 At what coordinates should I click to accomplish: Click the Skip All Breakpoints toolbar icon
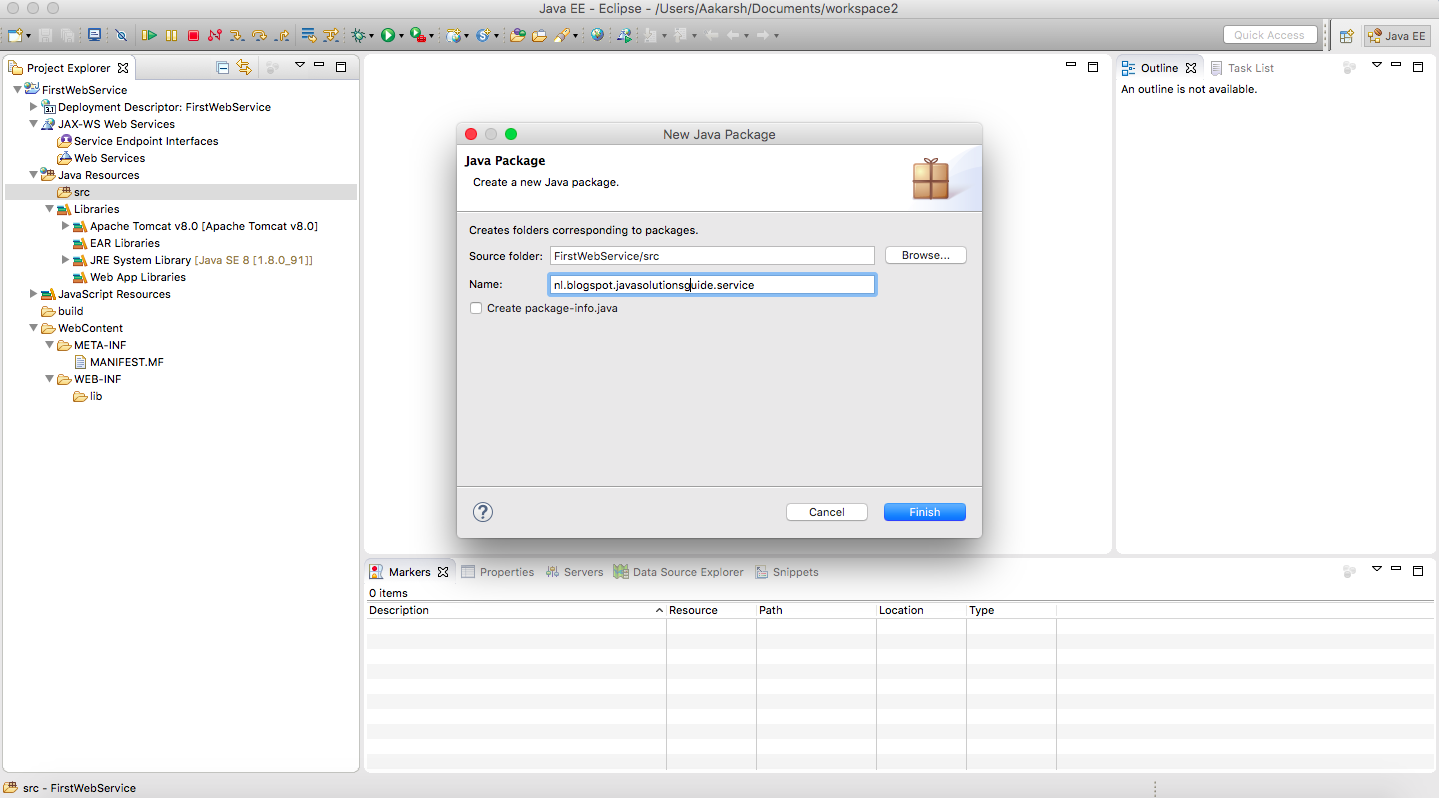click(121, 35)
